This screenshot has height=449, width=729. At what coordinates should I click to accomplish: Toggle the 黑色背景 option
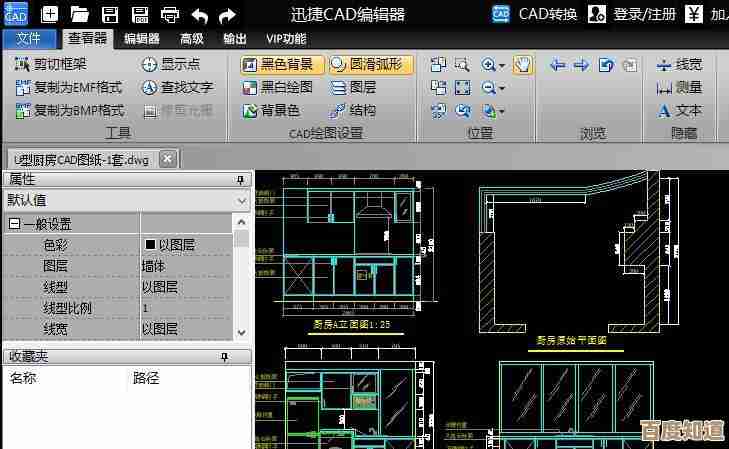[282, 64]
